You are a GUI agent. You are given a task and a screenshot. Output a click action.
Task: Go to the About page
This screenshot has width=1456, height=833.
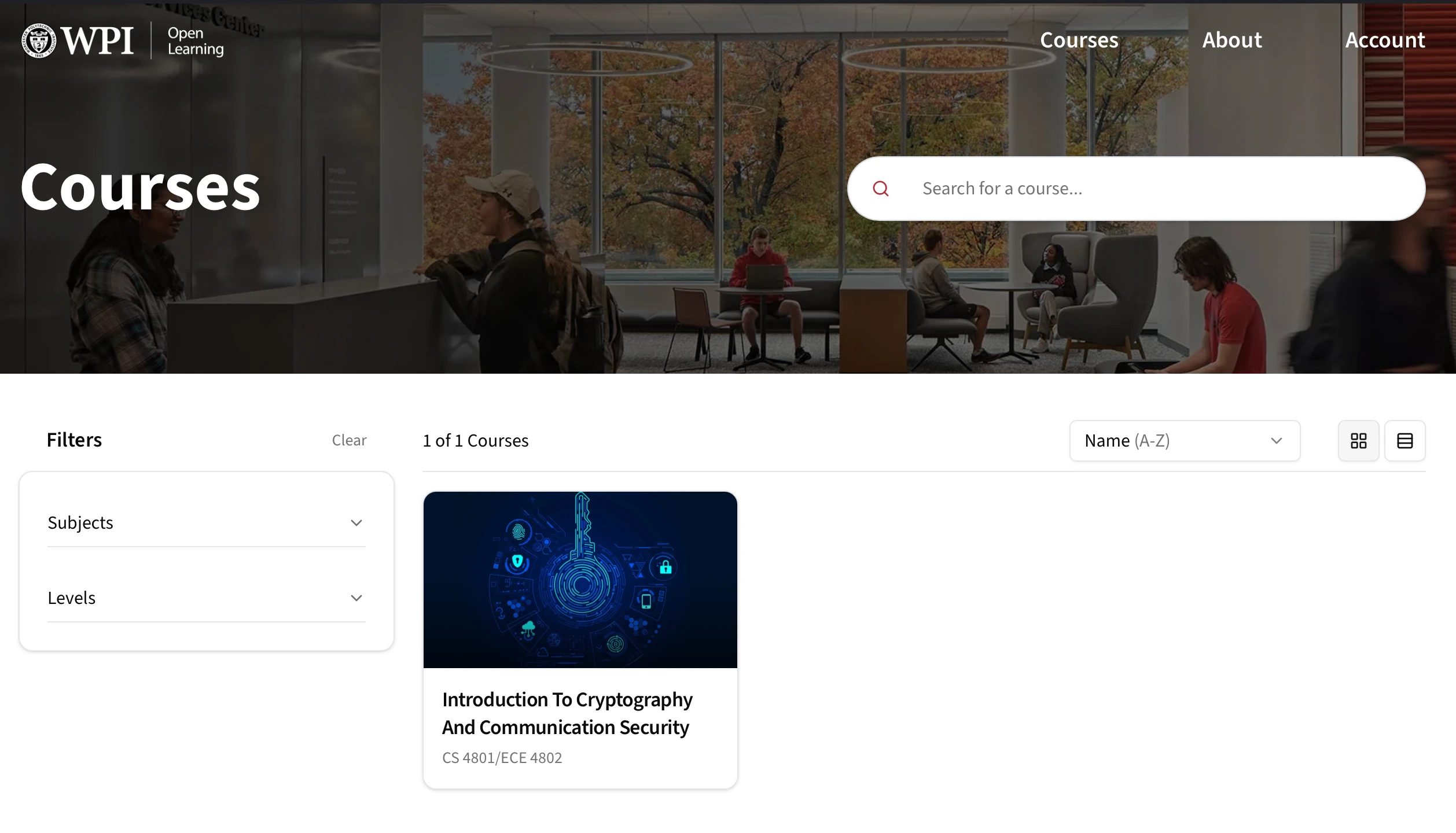click(1231, 40)
